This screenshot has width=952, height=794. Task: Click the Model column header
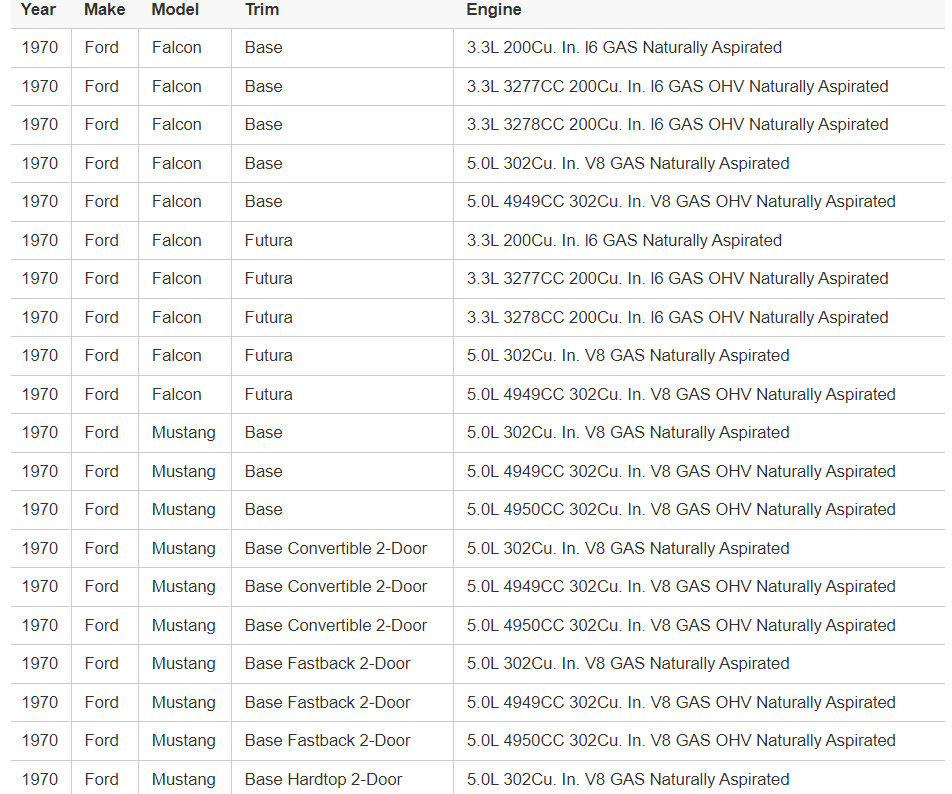175,10
